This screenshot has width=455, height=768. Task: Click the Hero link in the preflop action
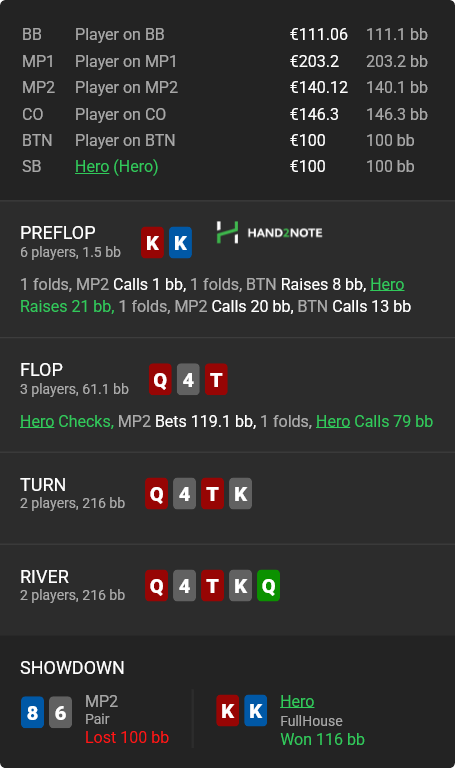coord(387,284)
